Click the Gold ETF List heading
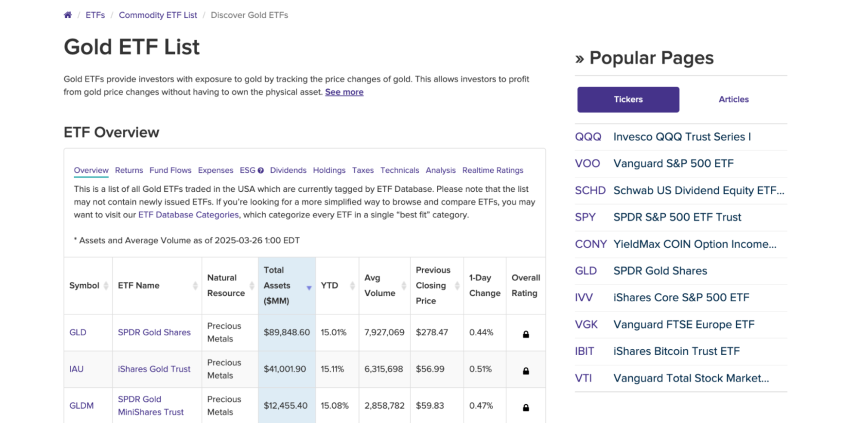860x423 pixels. [x=132, y=47]
